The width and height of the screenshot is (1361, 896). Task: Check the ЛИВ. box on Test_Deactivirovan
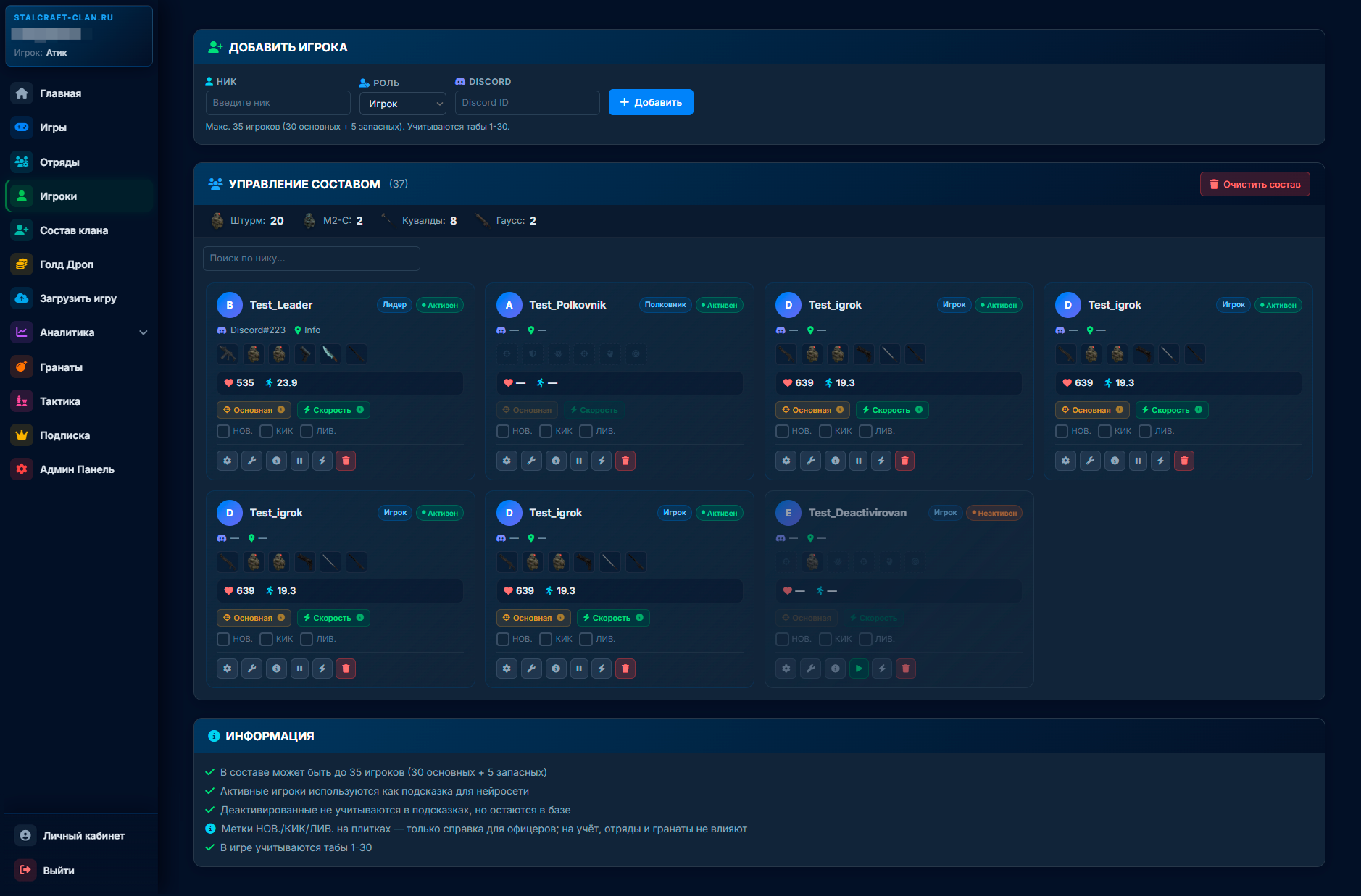click(865, 640)
